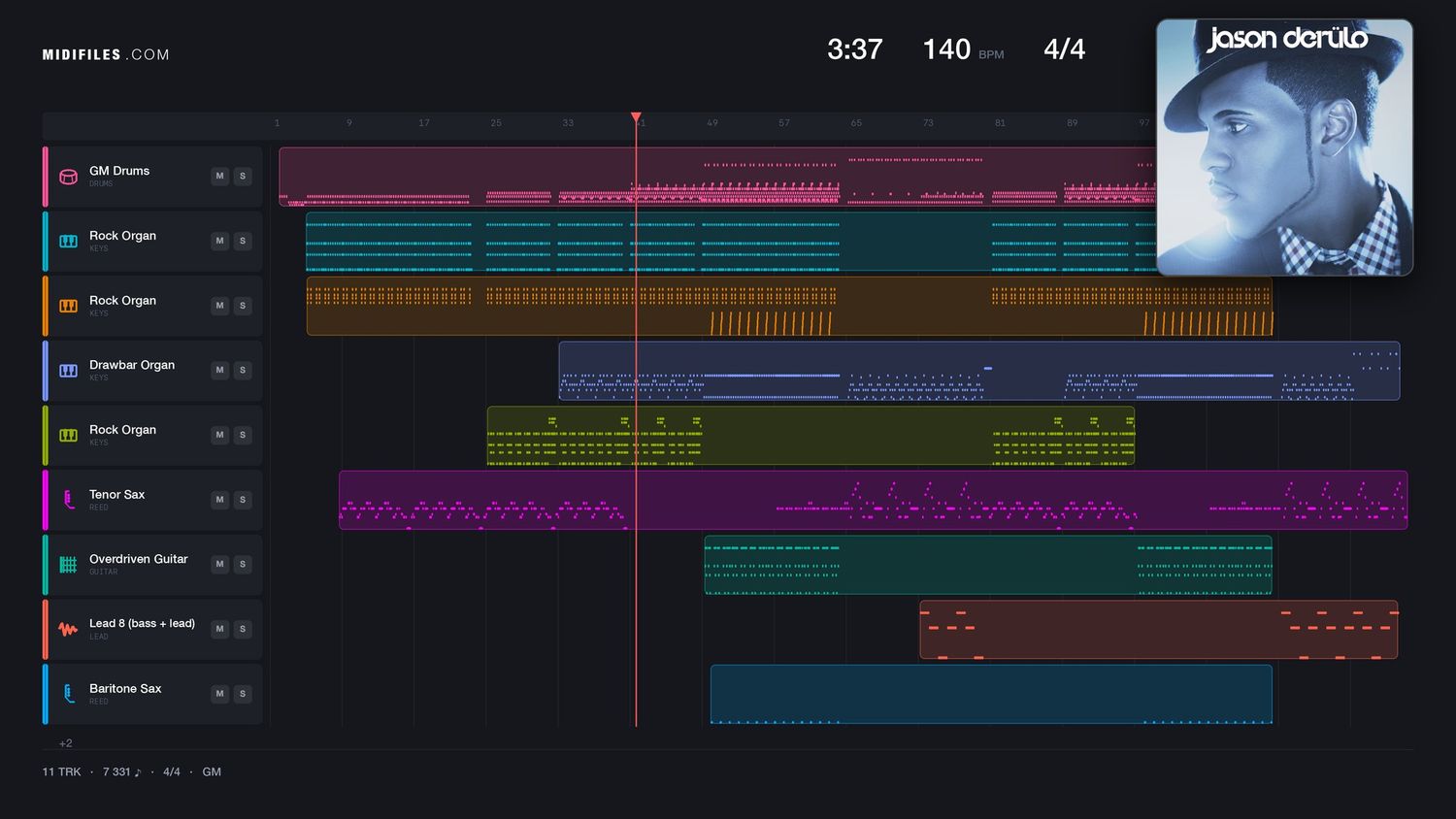Viewport: 1456px width, 819px height.
Task: Click the green Rock Organ keyboard icon
Action: click(68, 435)
